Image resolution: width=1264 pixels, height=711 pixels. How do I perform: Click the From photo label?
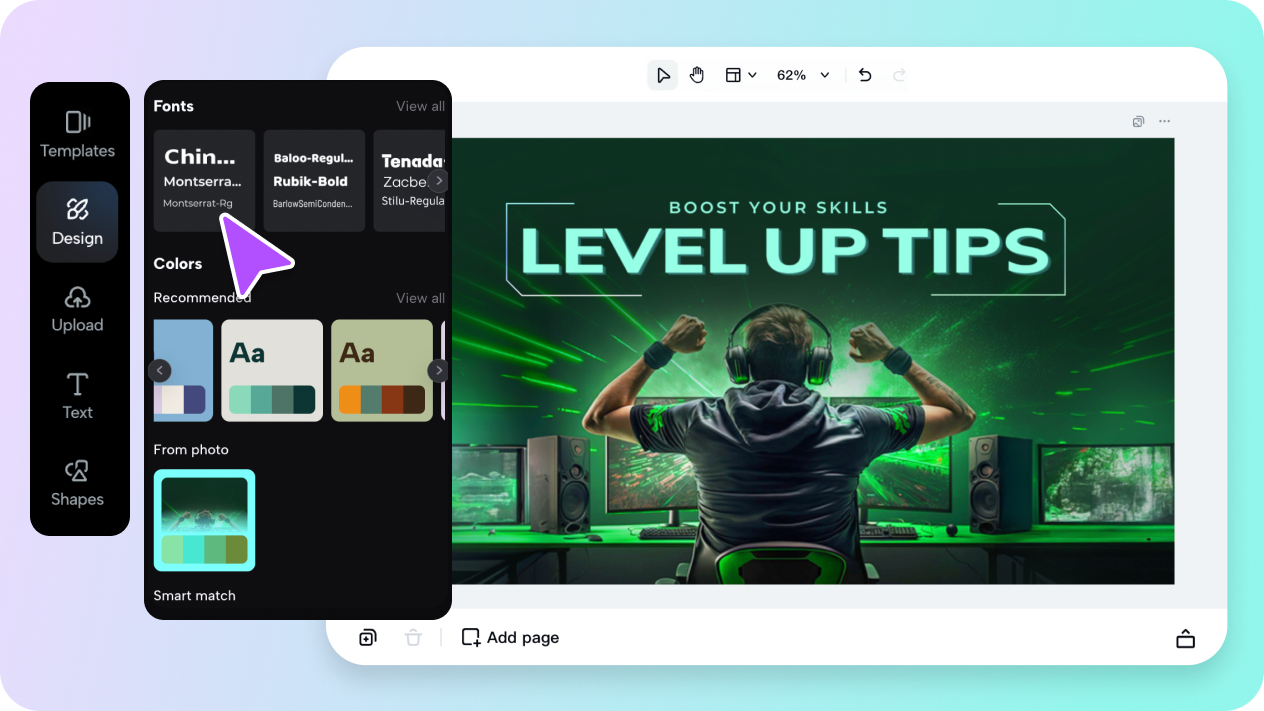(x=191, y=450)
